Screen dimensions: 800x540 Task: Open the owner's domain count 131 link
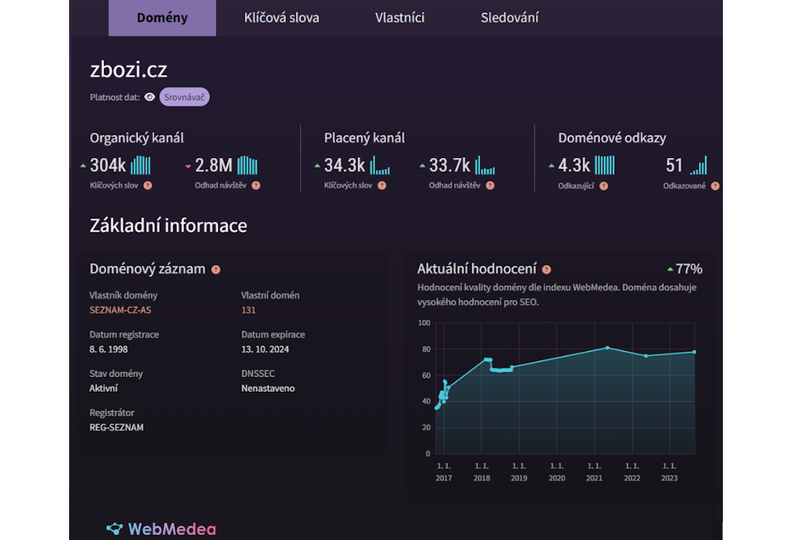249,310
